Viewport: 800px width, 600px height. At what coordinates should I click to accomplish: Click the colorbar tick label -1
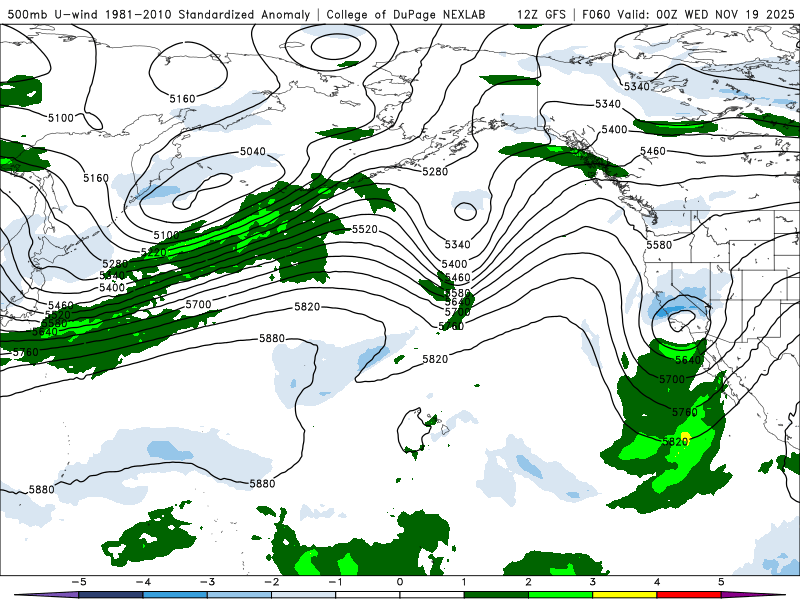(x=335, y=582)
